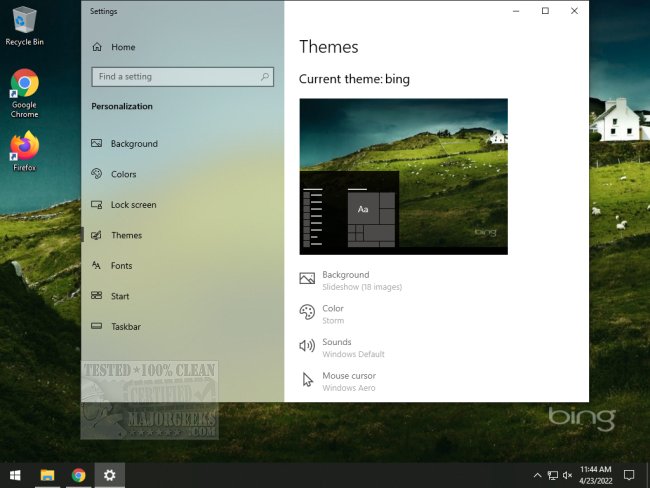
Task: Click the muted volume tray icon
Action: (x=568, y=475)
